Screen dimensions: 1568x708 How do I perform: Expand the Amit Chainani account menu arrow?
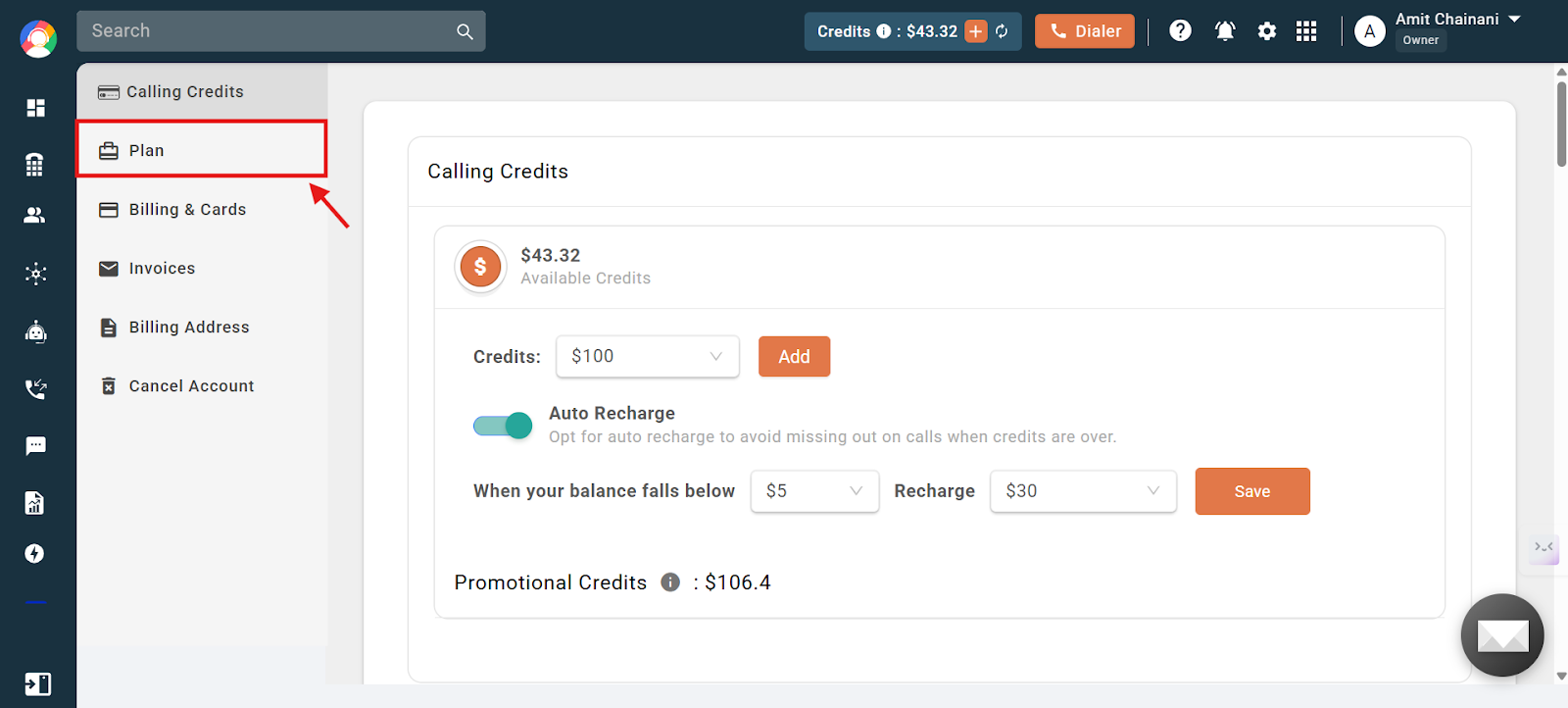click(x=1514, y=19)
